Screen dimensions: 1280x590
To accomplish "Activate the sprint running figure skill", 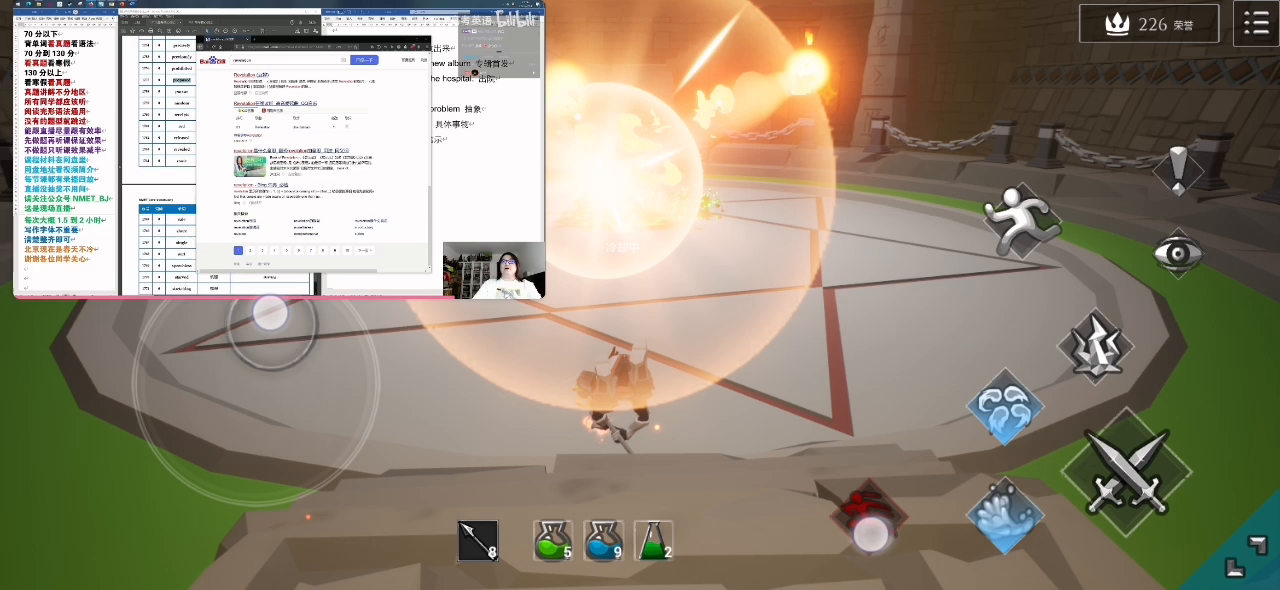I will (x=1019, y=219).
